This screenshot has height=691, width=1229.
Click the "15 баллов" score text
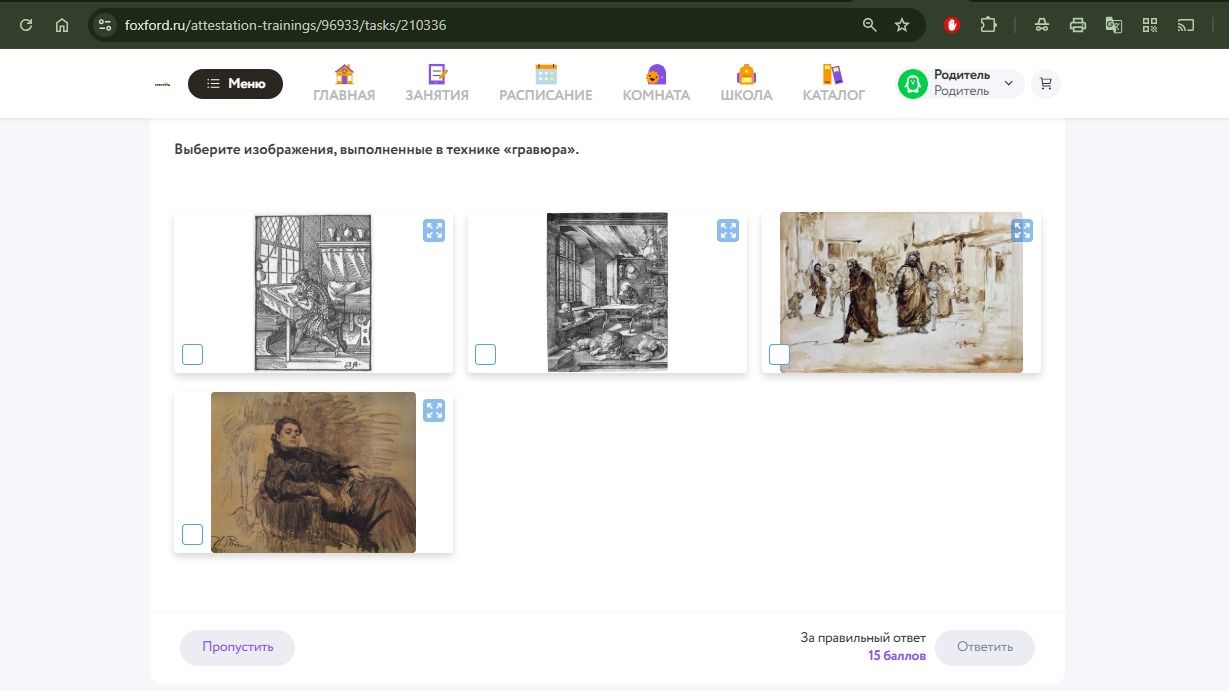pyautogui.click(x=897, y=656)
